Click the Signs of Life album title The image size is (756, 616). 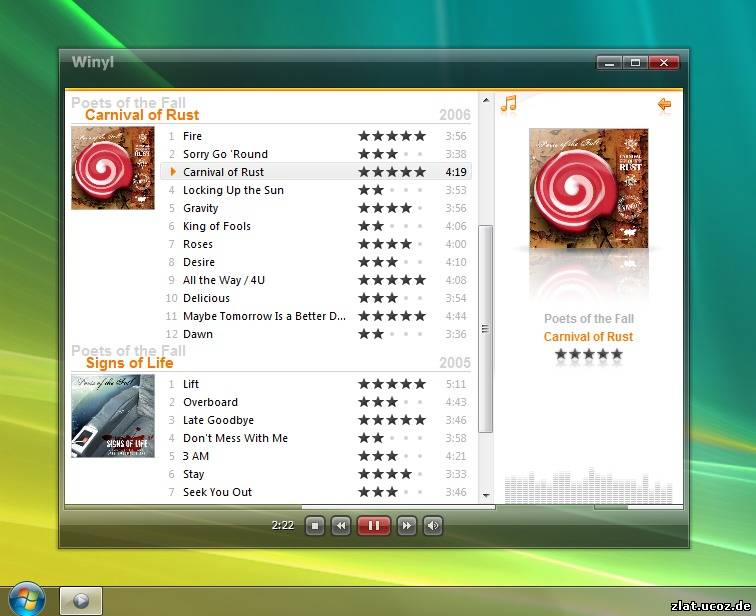click(129, 363)
